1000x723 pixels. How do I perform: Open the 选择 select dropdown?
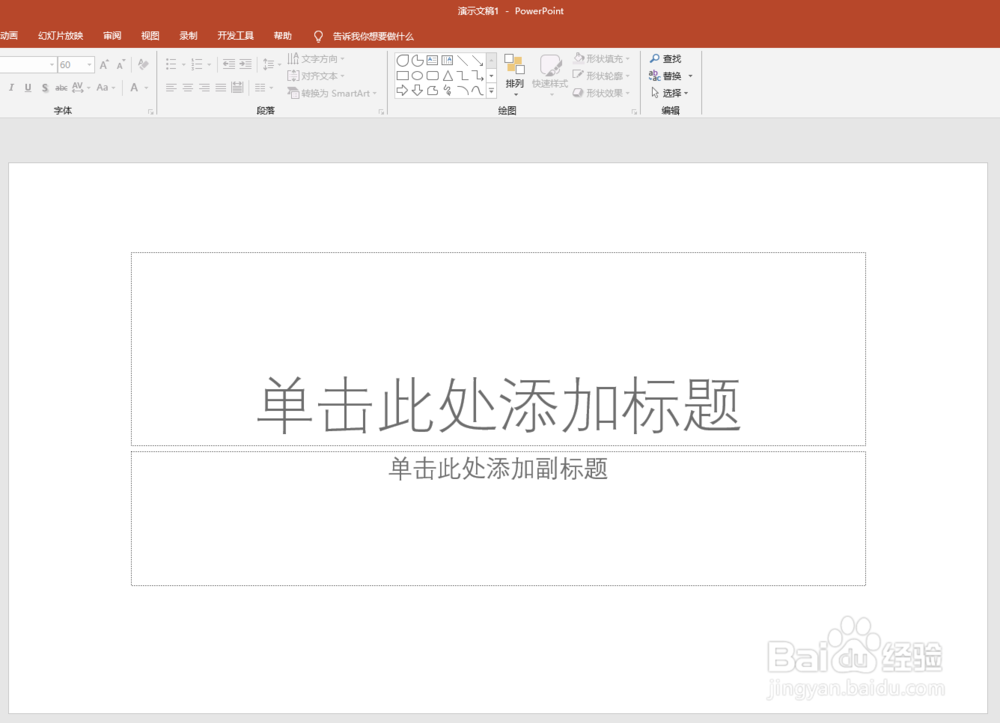pyautogui.click(x=669, y=93)
